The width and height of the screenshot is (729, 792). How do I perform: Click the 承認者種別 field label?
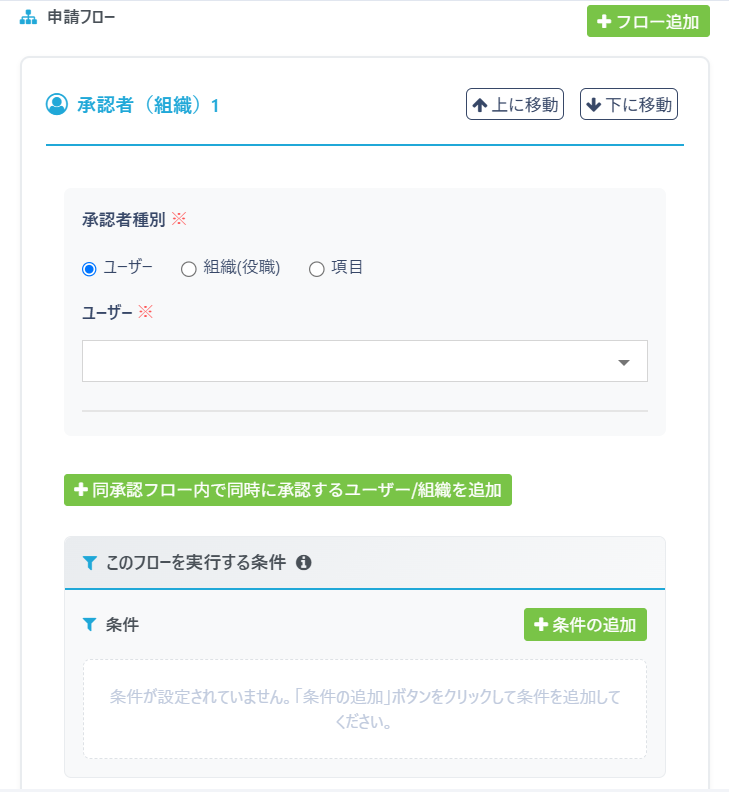pos(123,220)
